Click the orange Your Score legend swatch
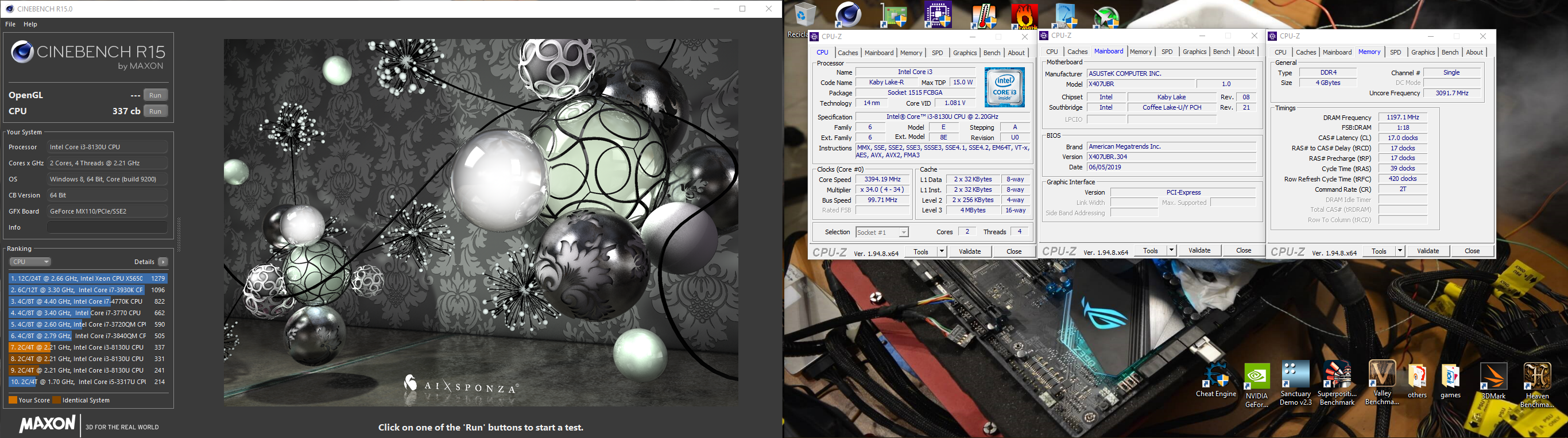Viewport: 1568px width, 438px height. [x=13, y=400]
